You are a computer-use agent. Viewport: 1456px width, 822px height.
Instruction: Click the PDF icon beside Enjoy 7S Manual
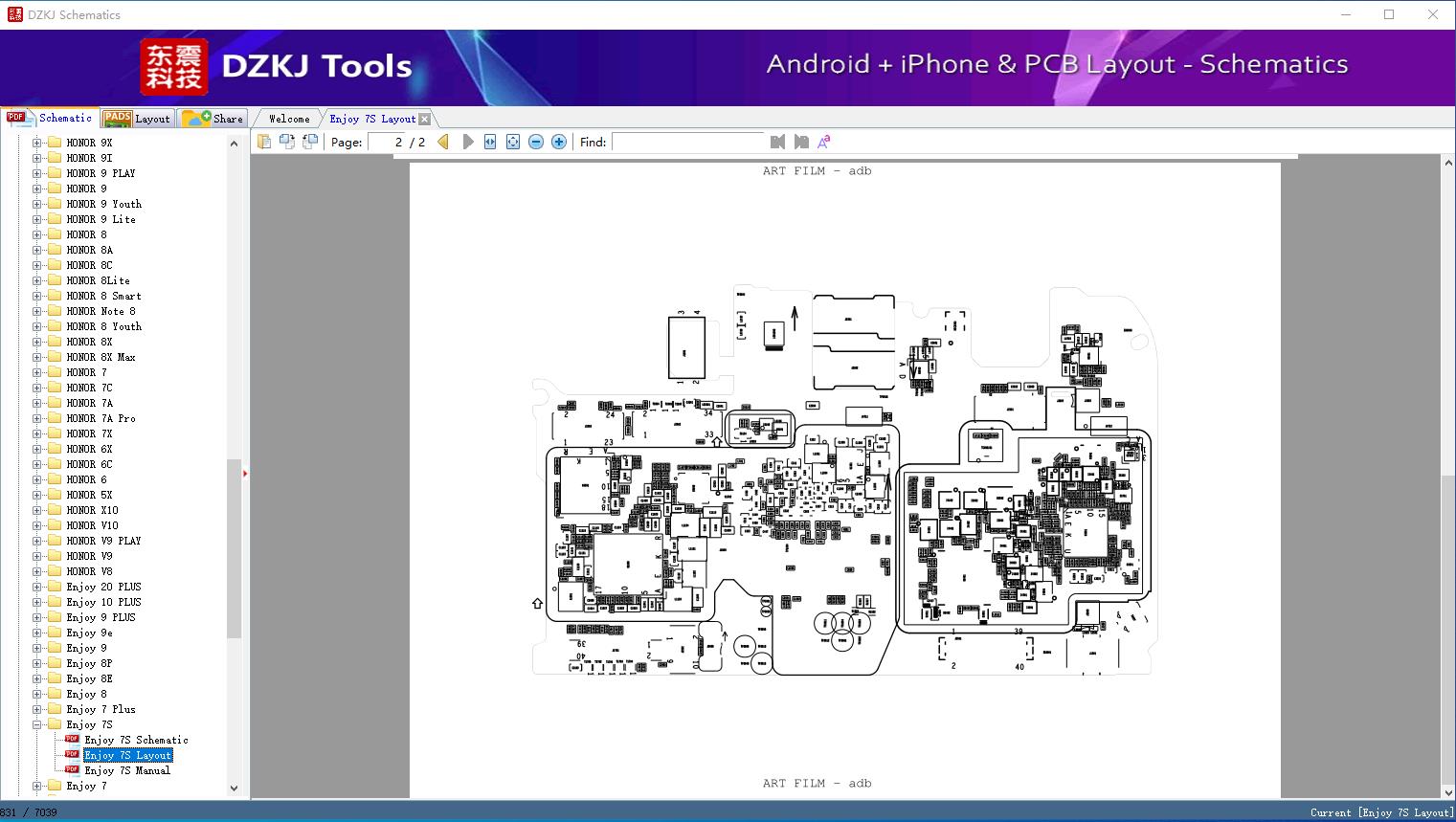72,770
